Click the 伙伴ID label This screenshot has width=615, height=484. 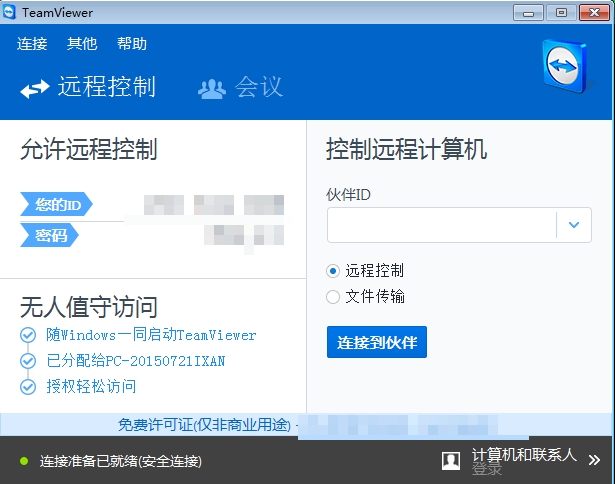pyautogui.click(x=348, y=195)
